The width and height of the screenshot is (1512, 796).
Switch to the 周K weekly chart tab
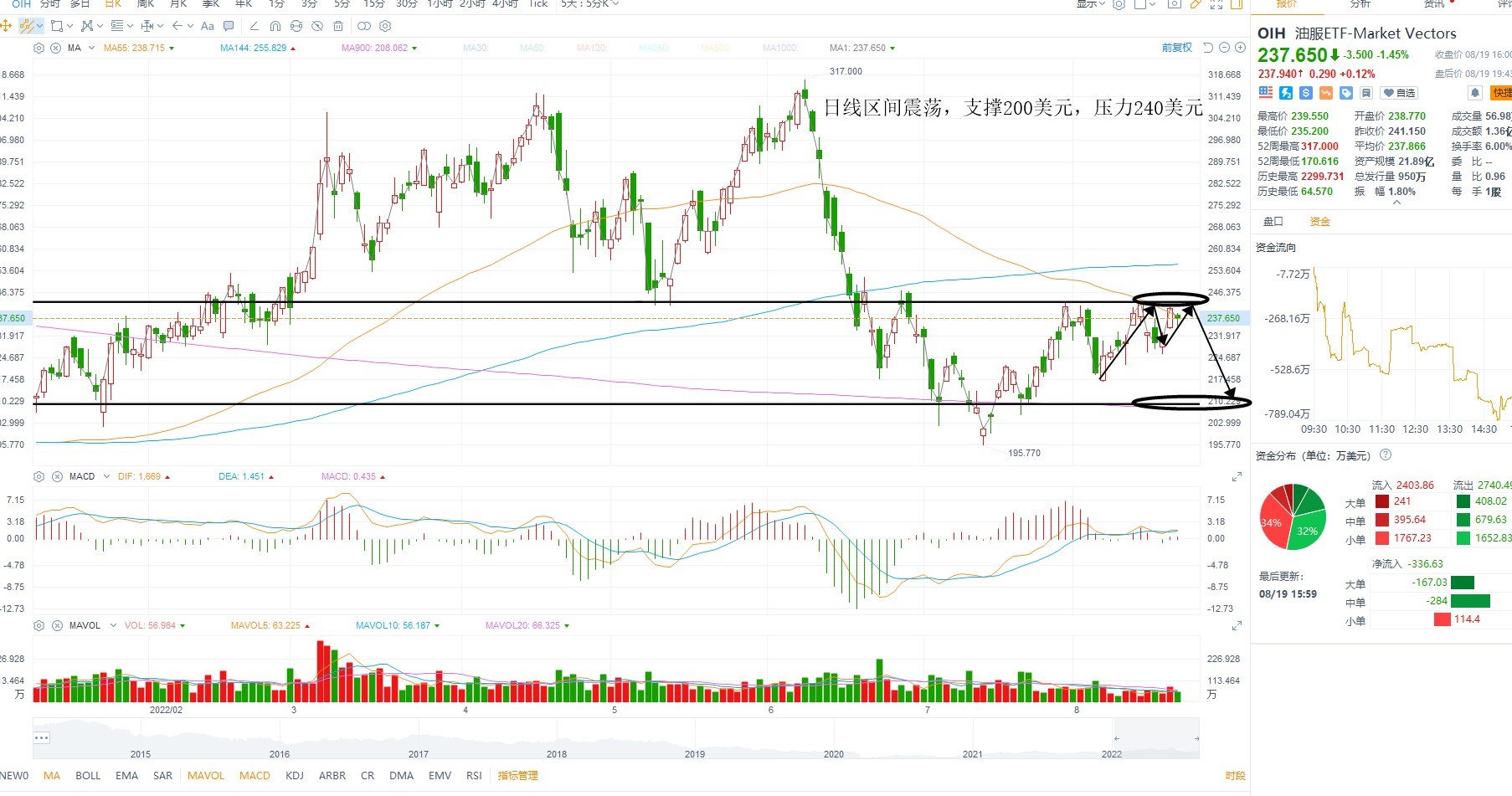(146, 4)
